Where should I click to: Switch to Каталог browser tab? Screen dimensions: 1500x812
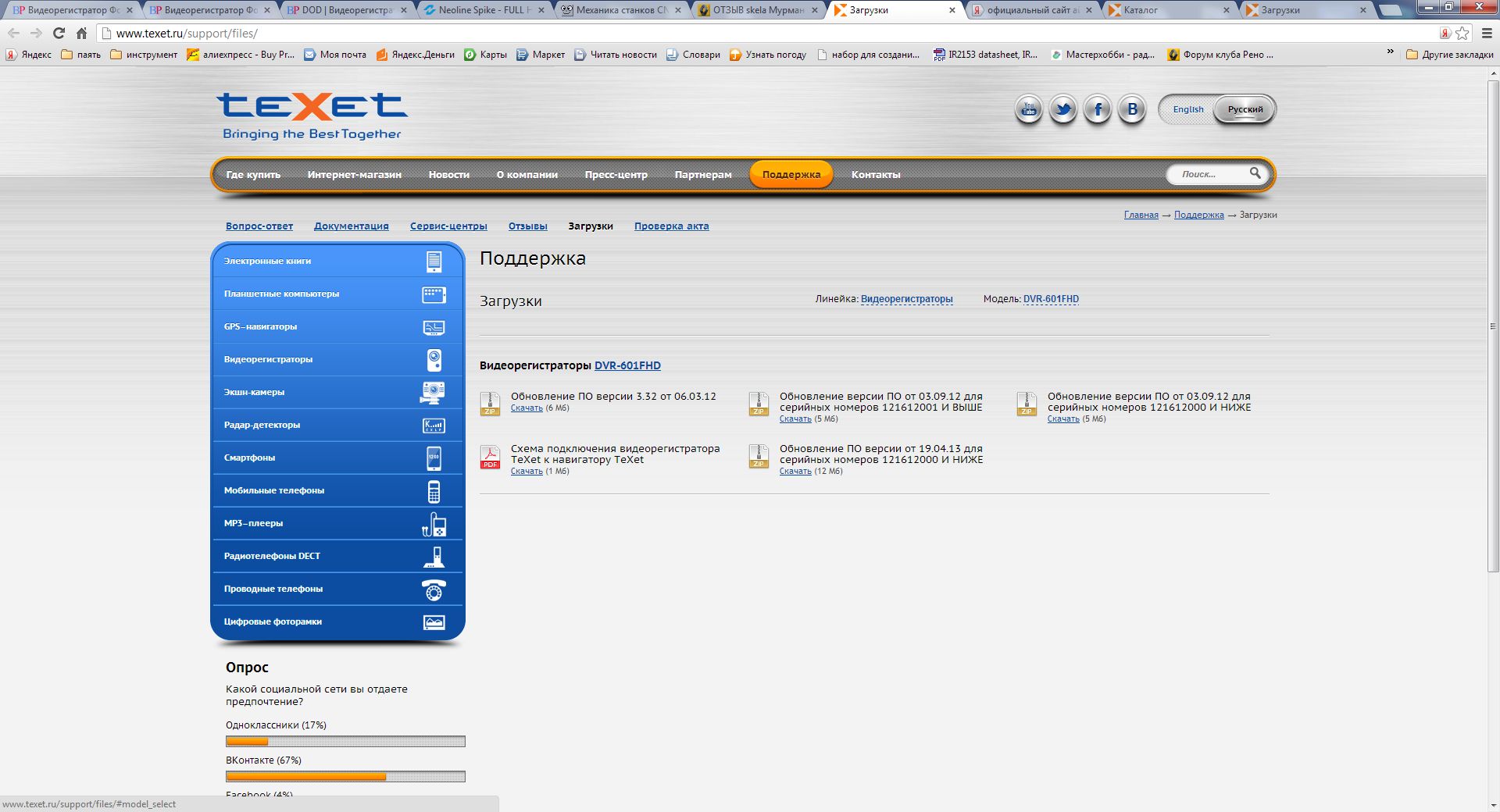pyautogui.click(x=1169, y=10)
